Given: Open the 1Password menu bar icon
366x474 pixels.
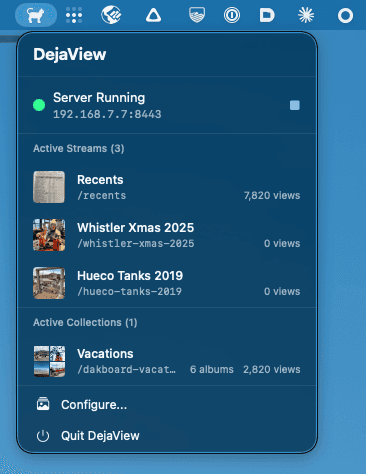Looking at the screenshot, I should coord(232,15).
